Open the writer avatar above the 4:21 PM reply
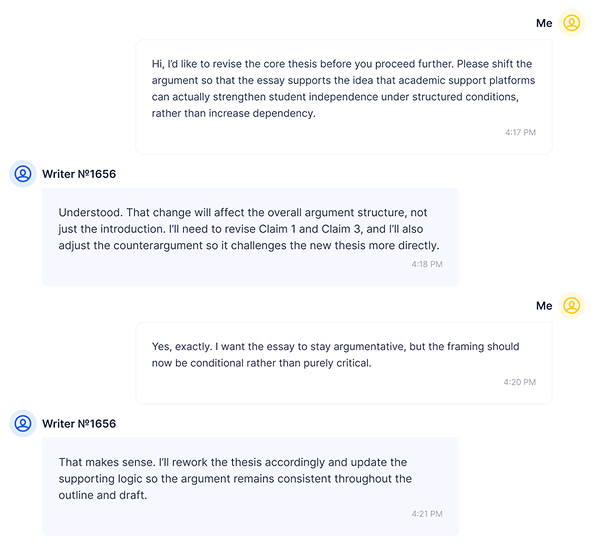 click(x=23, y=424)
